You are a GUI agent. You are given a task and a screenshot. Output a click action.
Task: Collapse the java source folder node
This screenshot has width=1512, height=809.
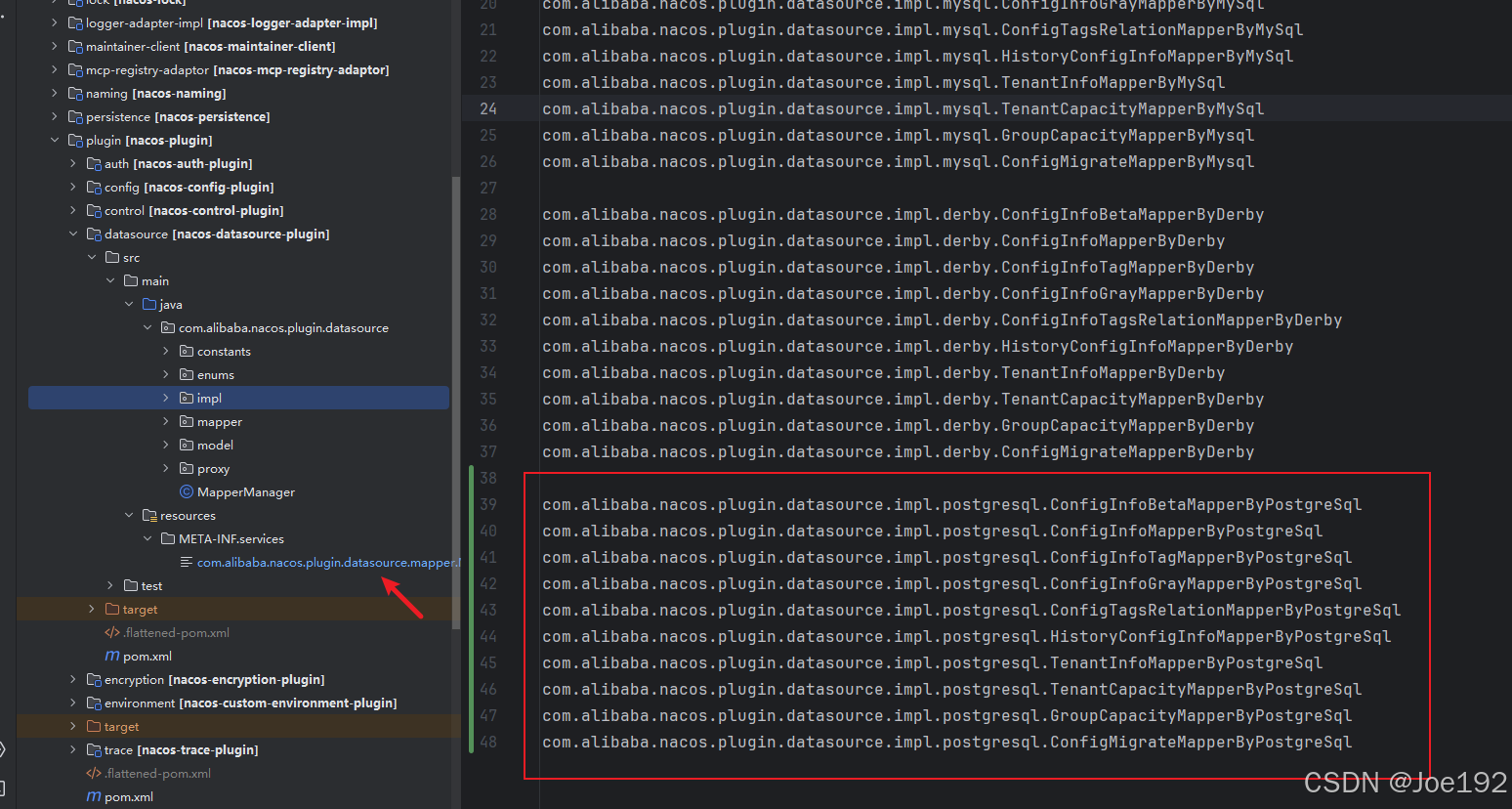tap(129, 304)
